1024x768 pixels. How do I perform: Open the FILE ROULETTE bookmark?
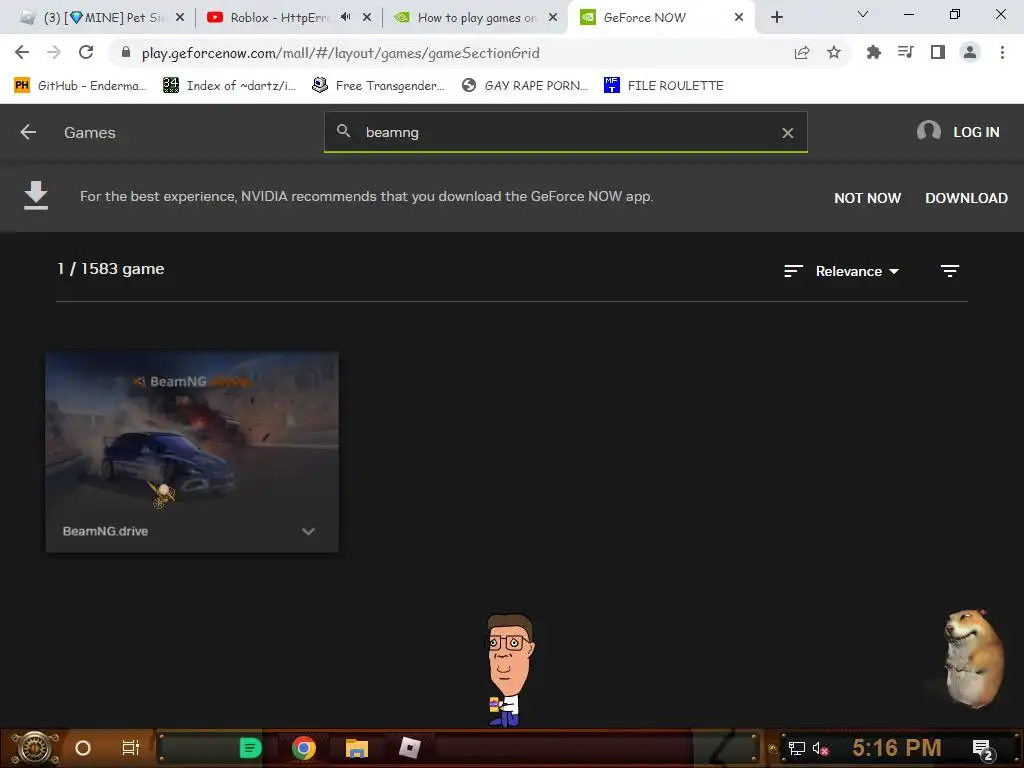664,86
